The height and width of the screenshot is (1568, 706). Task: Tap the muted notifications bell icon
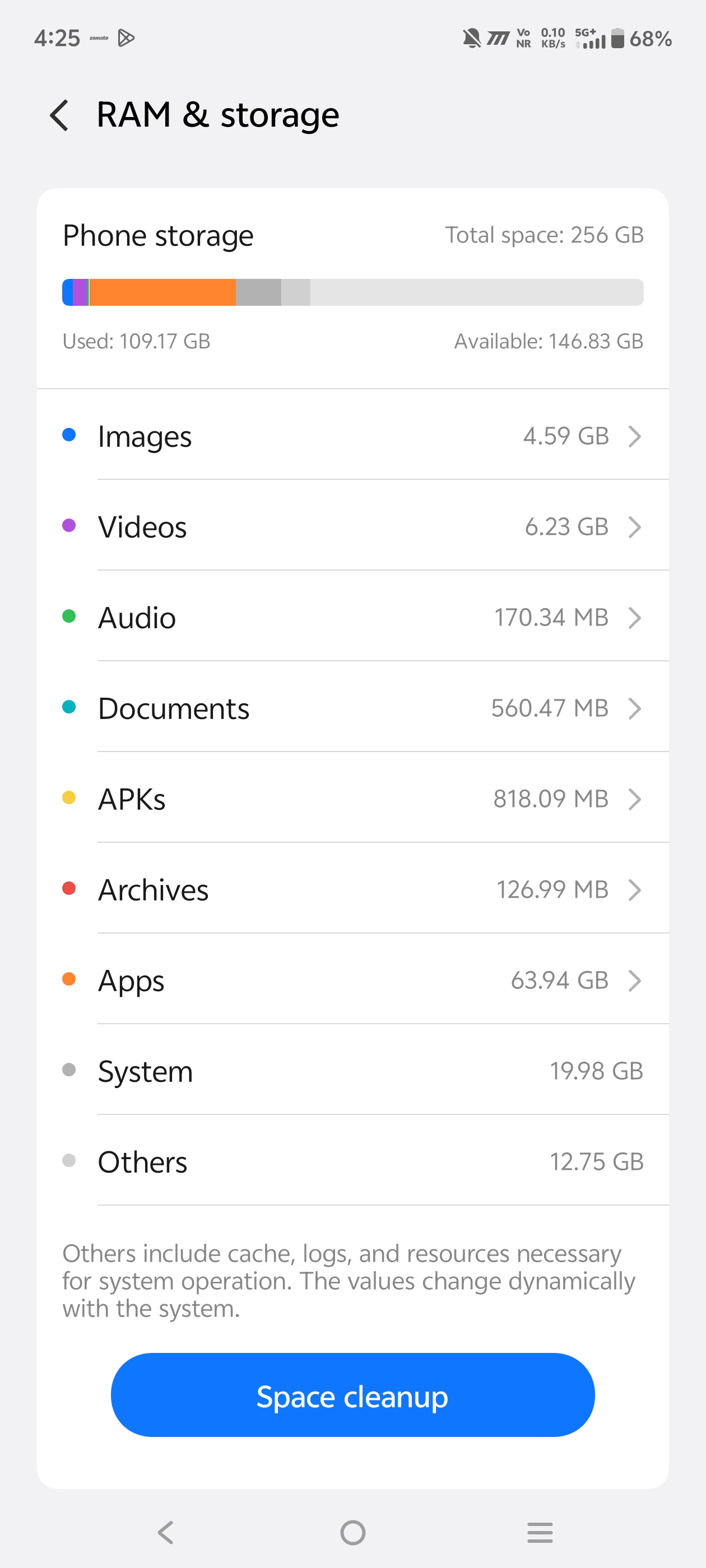point(471,38)
